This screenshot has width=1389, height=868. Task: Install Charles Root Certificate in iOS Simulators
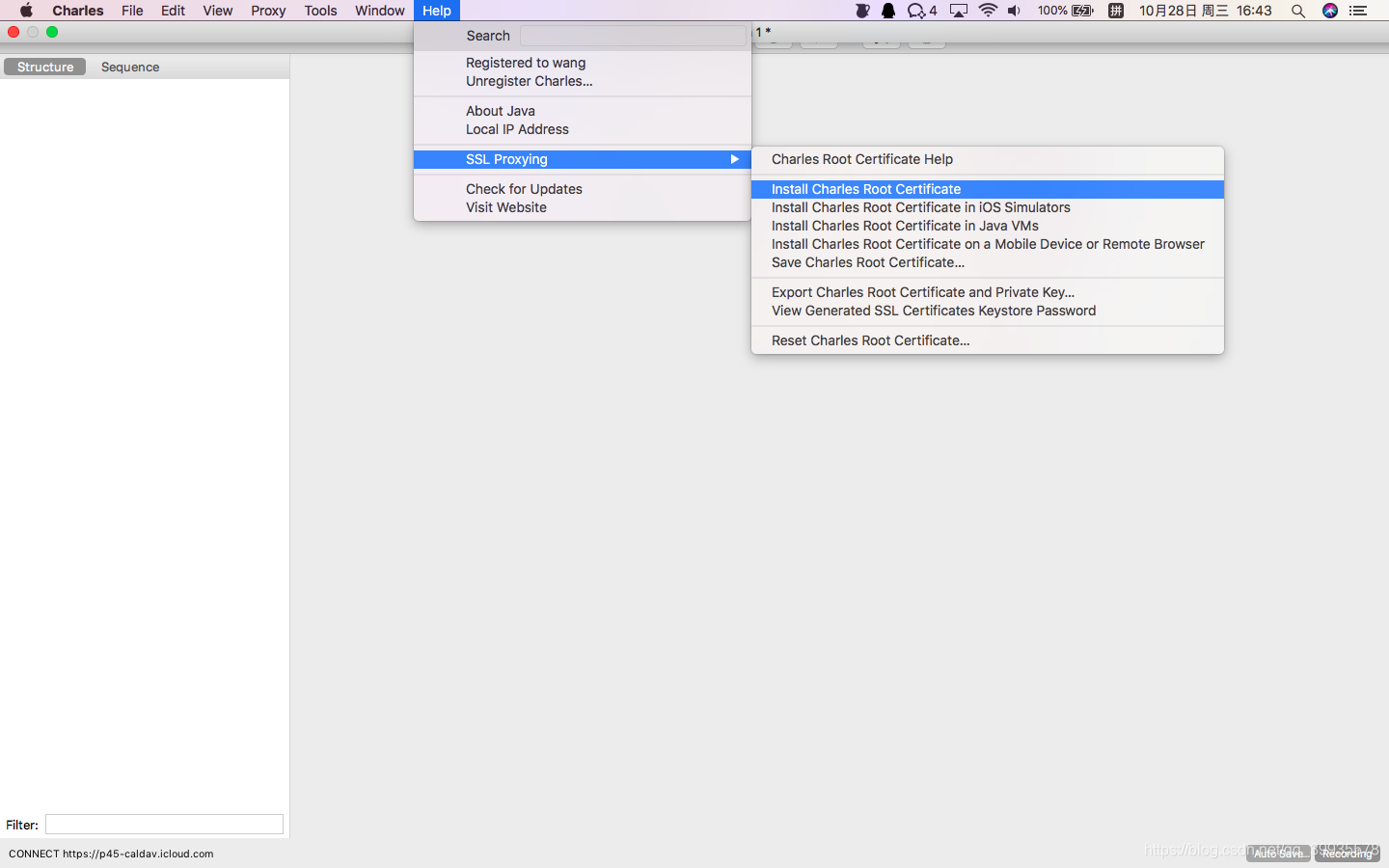988,207
